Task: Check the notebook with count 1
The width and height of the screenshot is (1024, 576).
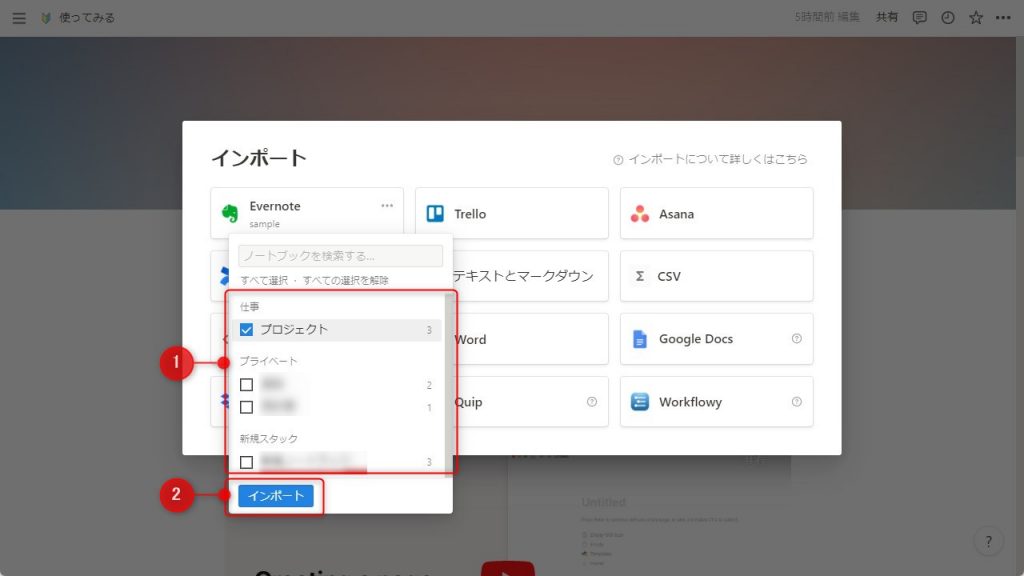Action: click(246, 407)
